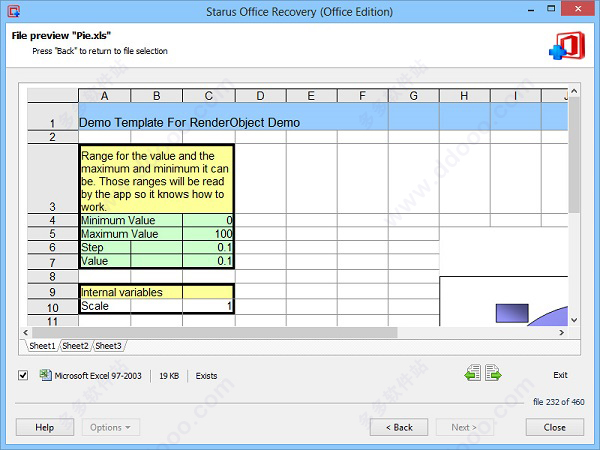Select row 3 header
Screen dimensions: 600x450
[52, 178]
